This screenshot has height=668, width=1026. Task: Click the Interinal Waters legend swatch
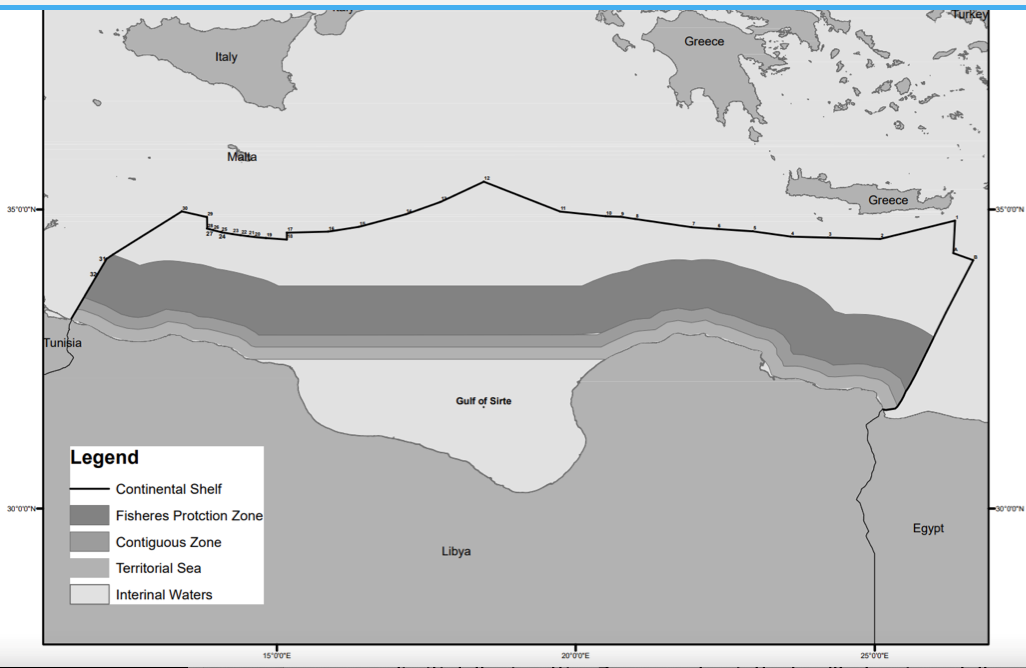click(x=90, y=594)
